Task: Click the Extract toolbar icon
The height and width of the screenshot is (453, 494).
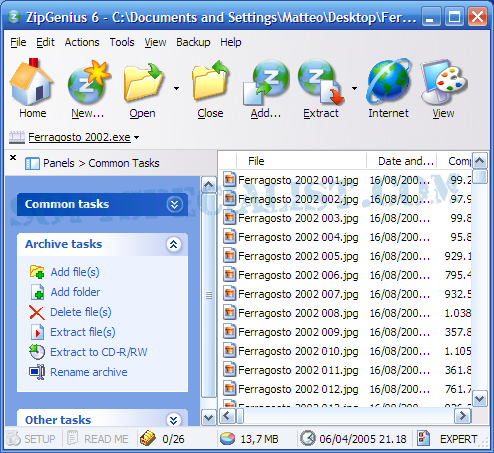Action: [x=321, y=82]
